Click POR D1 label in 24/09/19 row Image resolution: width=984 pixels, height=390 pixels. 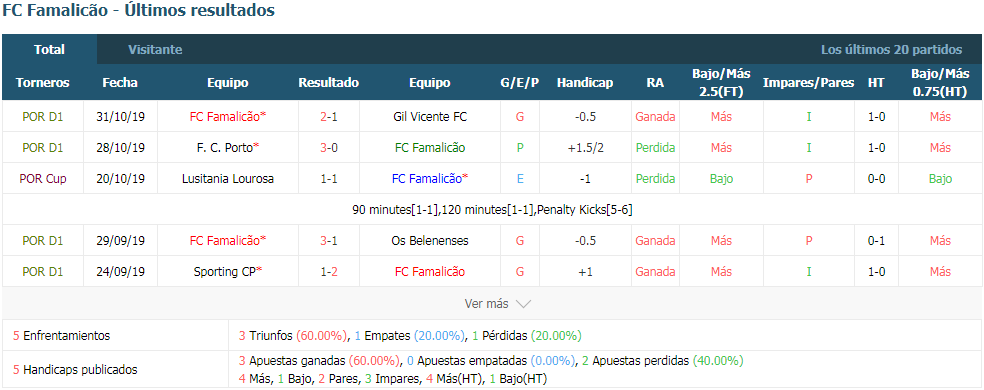[43, 272]
